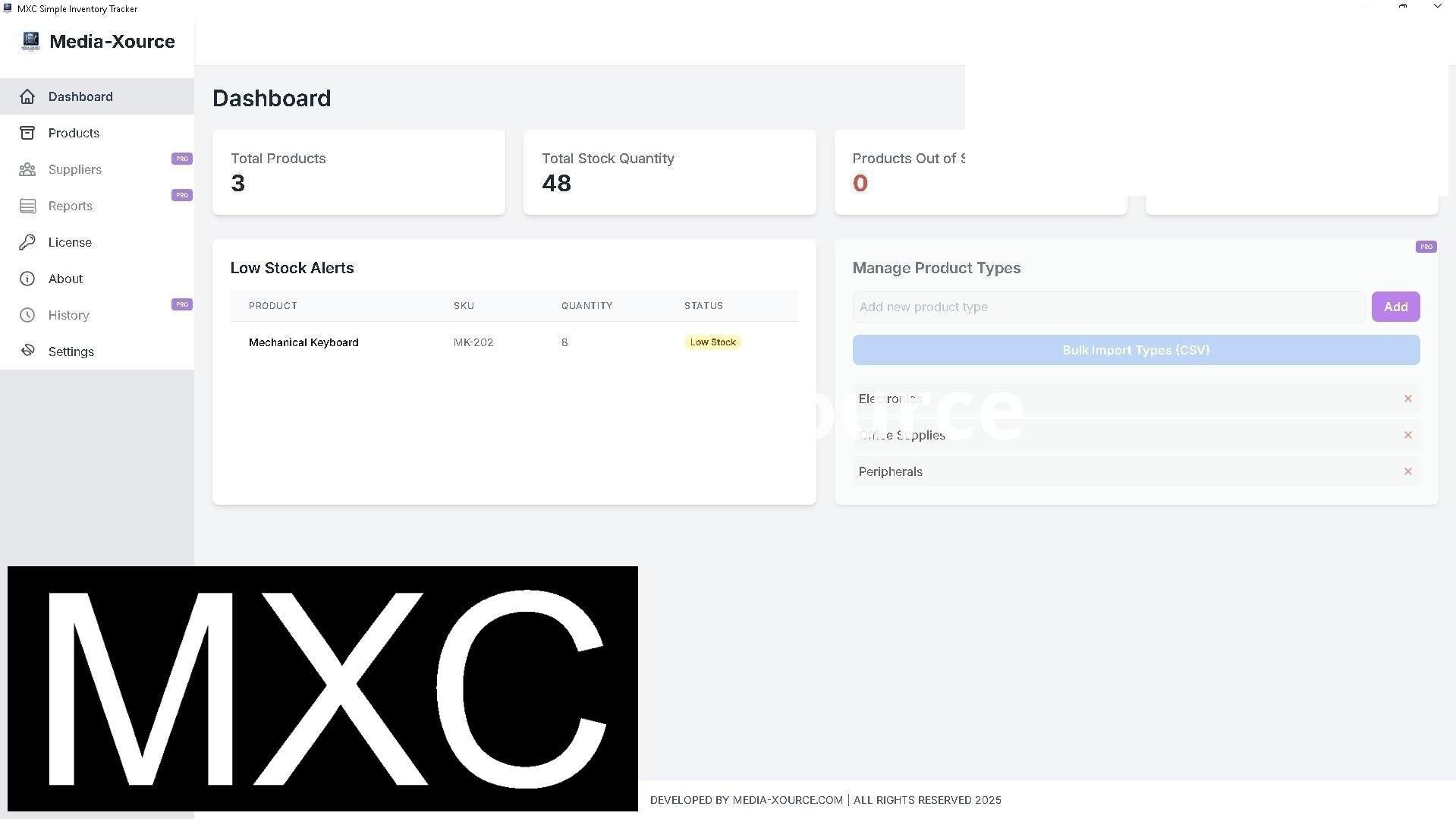
Task: Remove the Peripherals product type
Action: tap(1407, 471)
